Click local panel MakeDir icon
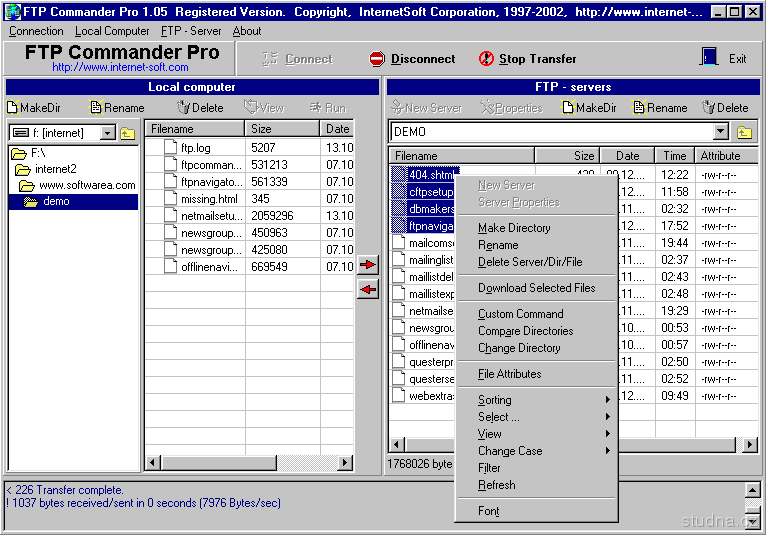 tap(12, 107)
